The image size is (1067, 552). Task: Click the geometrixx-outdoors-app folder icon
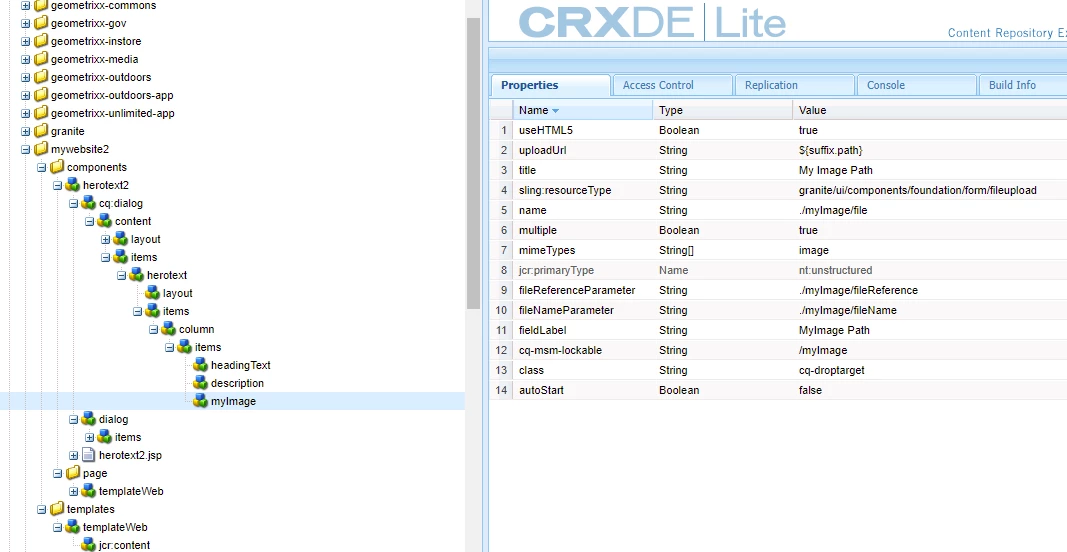point(41,95)
